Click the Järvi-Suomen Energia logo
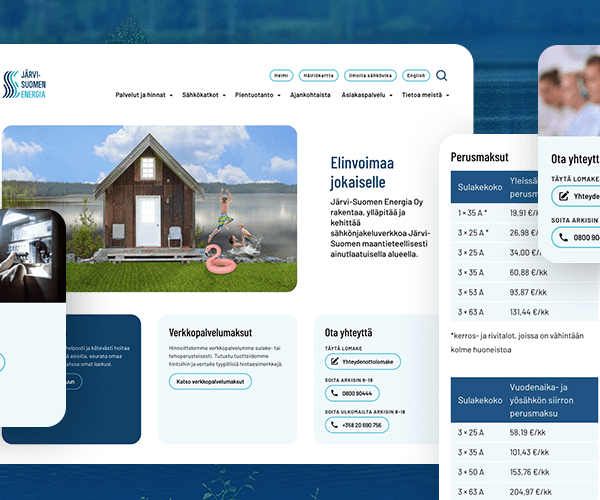The image size is (600, 500). coord(24,84)
